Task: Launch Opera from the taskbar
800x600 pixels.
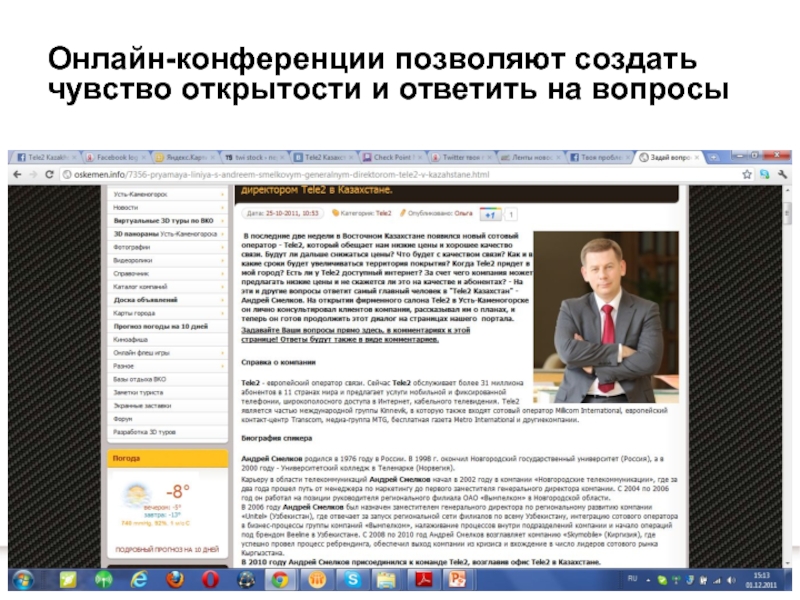Action: [210, 580]
